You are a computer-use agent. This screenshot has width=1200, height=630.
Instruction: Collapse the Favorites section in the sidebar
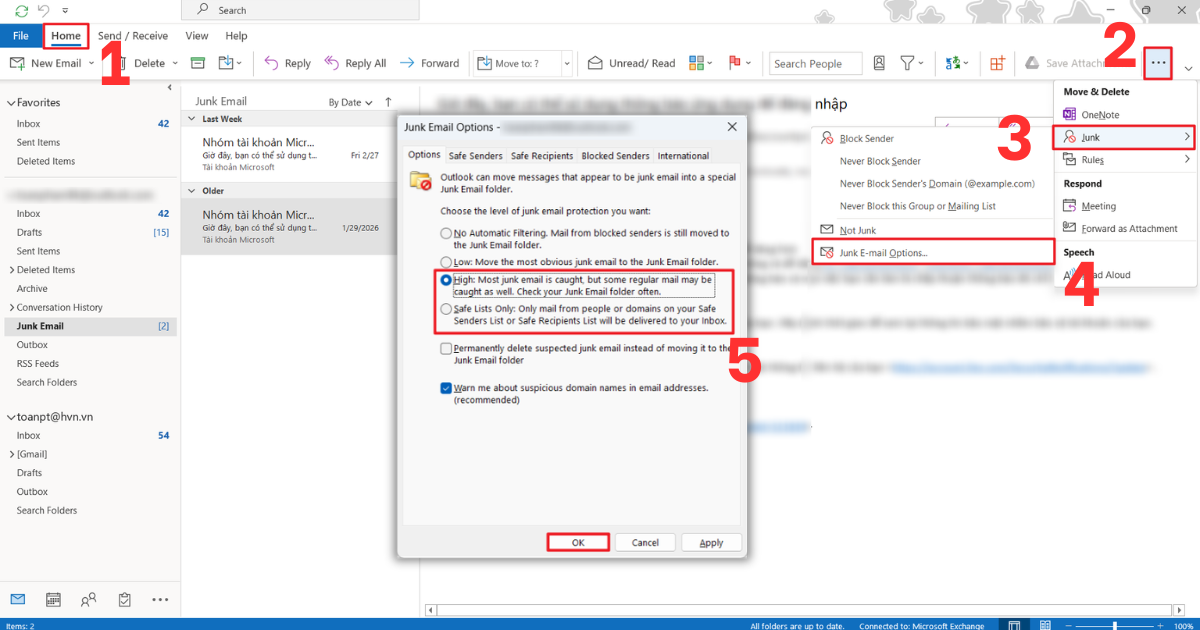tap(10, 102)
